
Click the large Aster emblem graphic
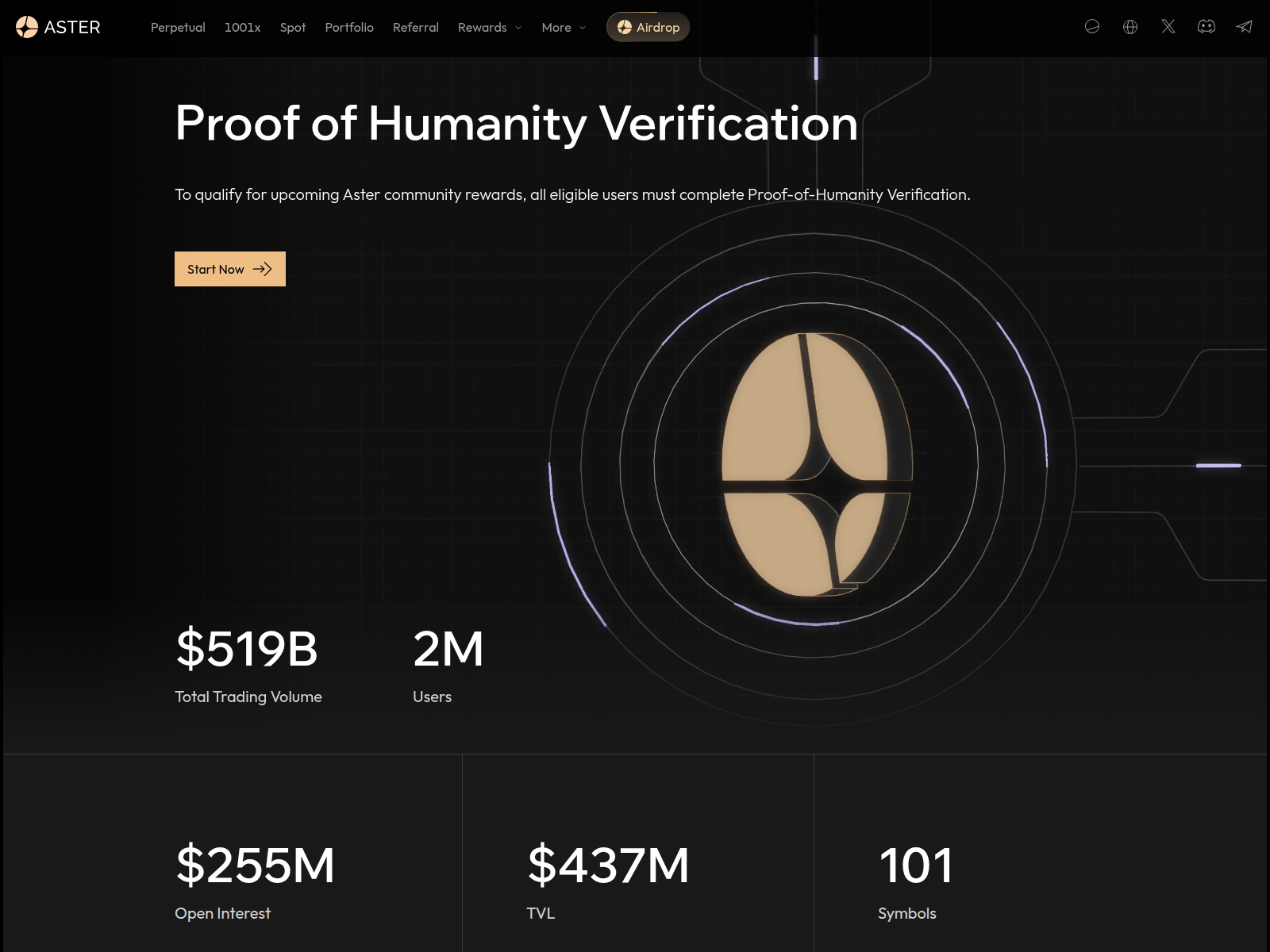[816, 465]
